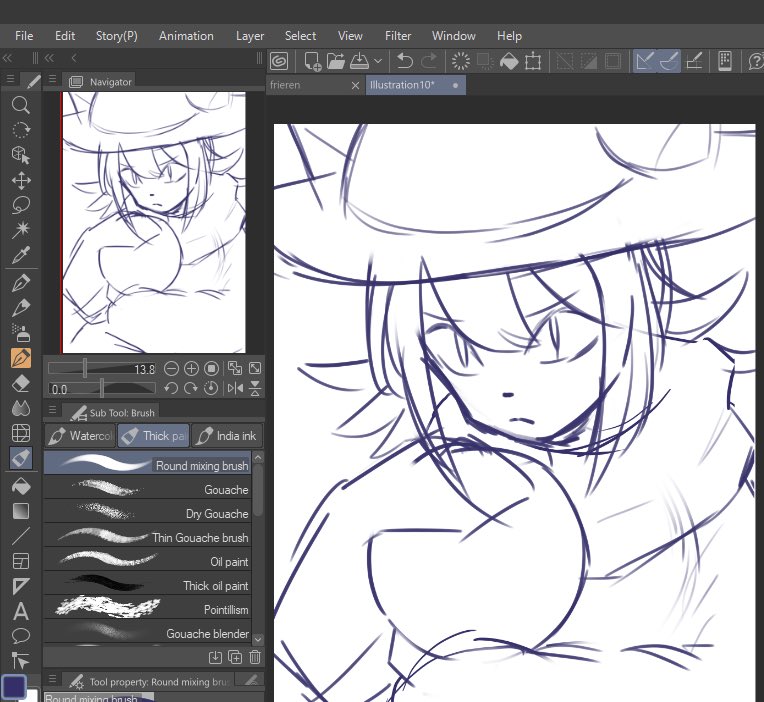Select the Lasso selection tool

20,205
